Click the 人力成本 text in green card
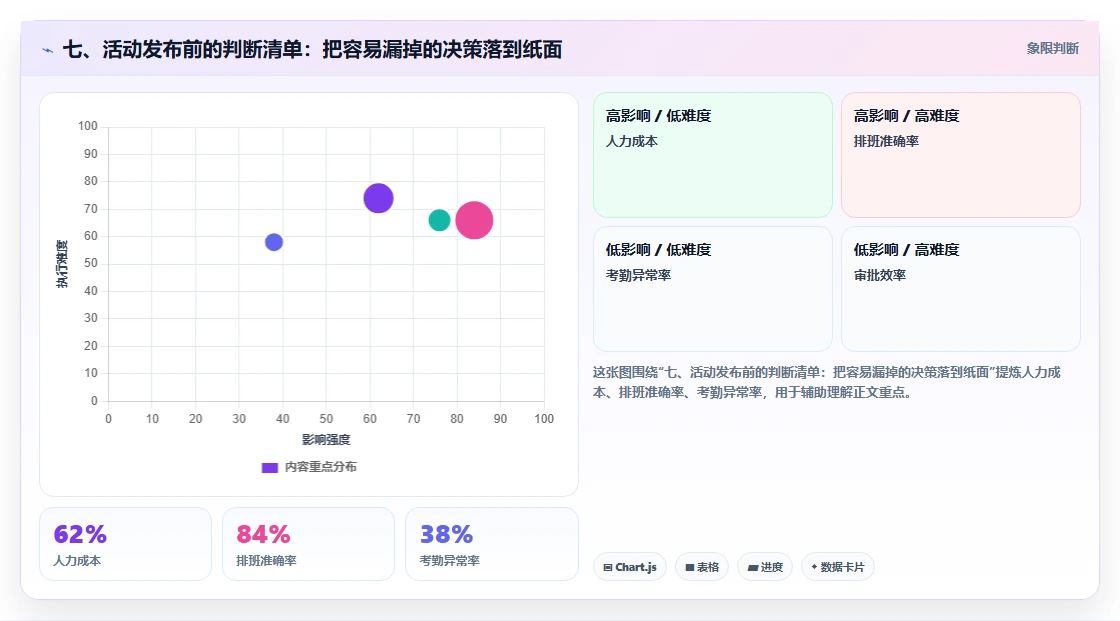The width and height of the screenshot is (1120, 621). click(632, 141)
